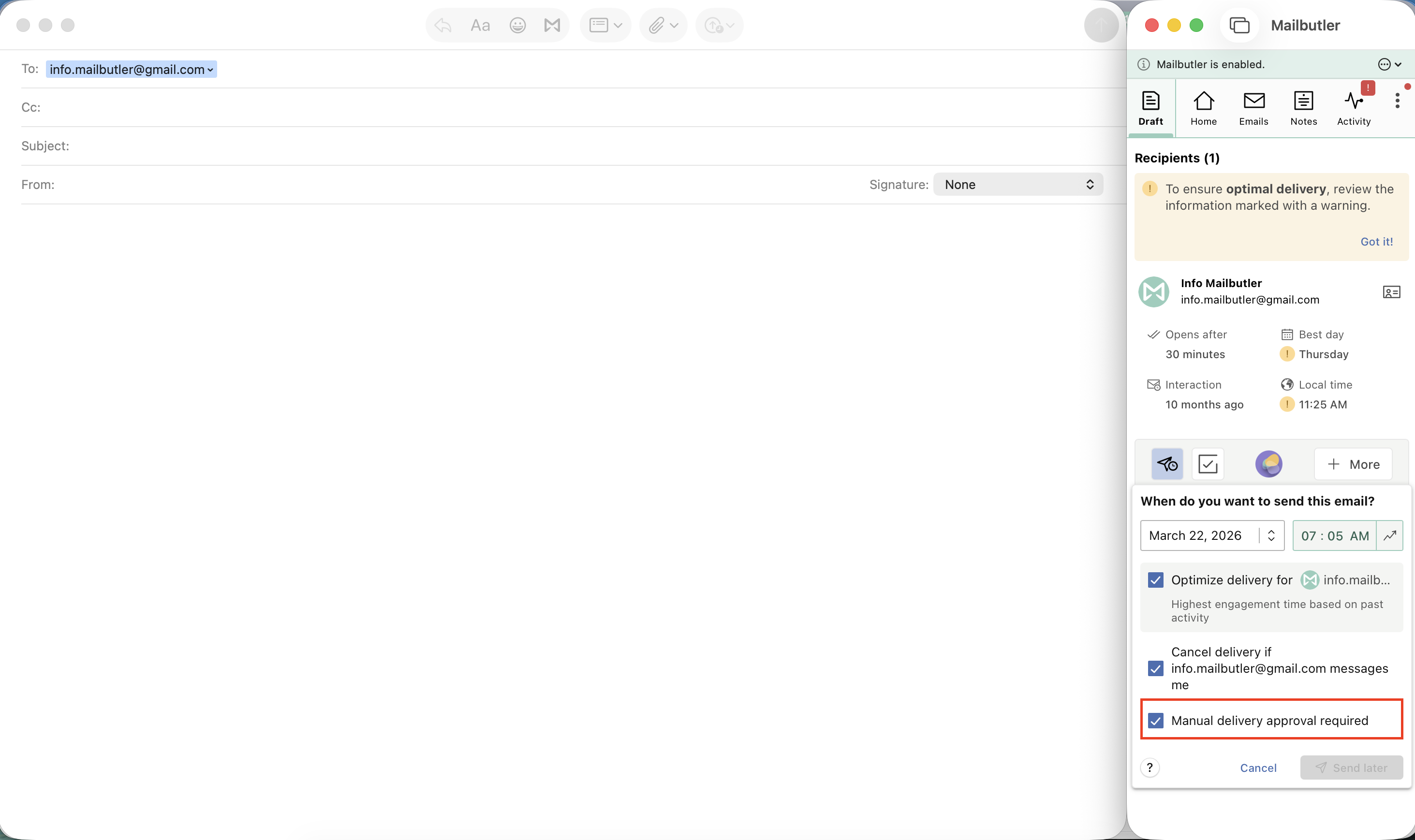This screenshot has height=840, width=1415.
Task: Click the reply arrow icon in compose toolbar
Action: point(443,25)
